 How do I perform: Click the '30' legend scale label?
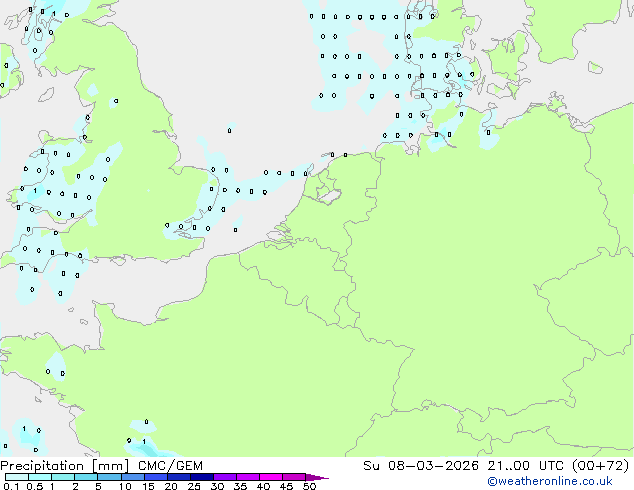coord(217,486)
